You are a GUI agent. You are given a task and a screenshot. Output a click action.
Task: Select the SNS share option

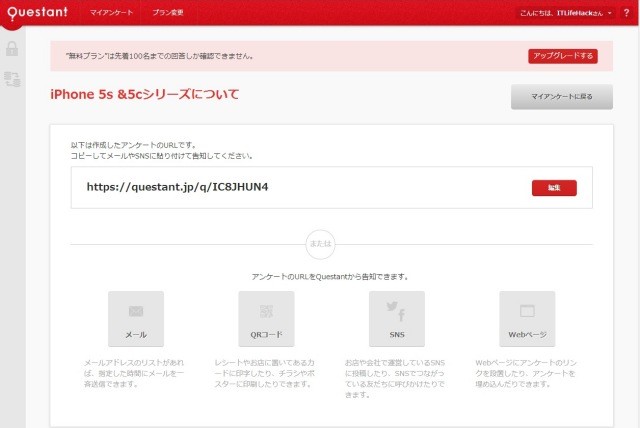397,319
